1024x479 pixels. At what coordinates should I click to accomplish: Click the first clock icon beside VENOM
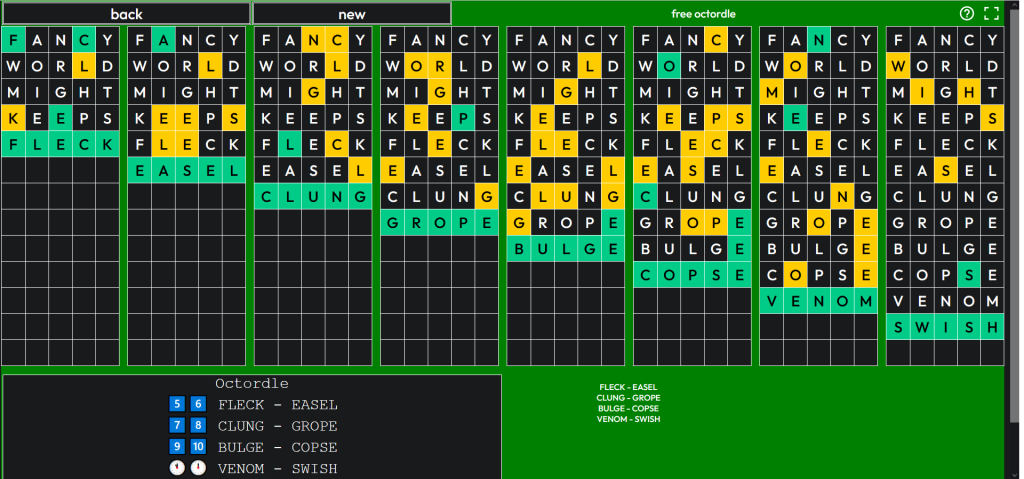[178, 468]
